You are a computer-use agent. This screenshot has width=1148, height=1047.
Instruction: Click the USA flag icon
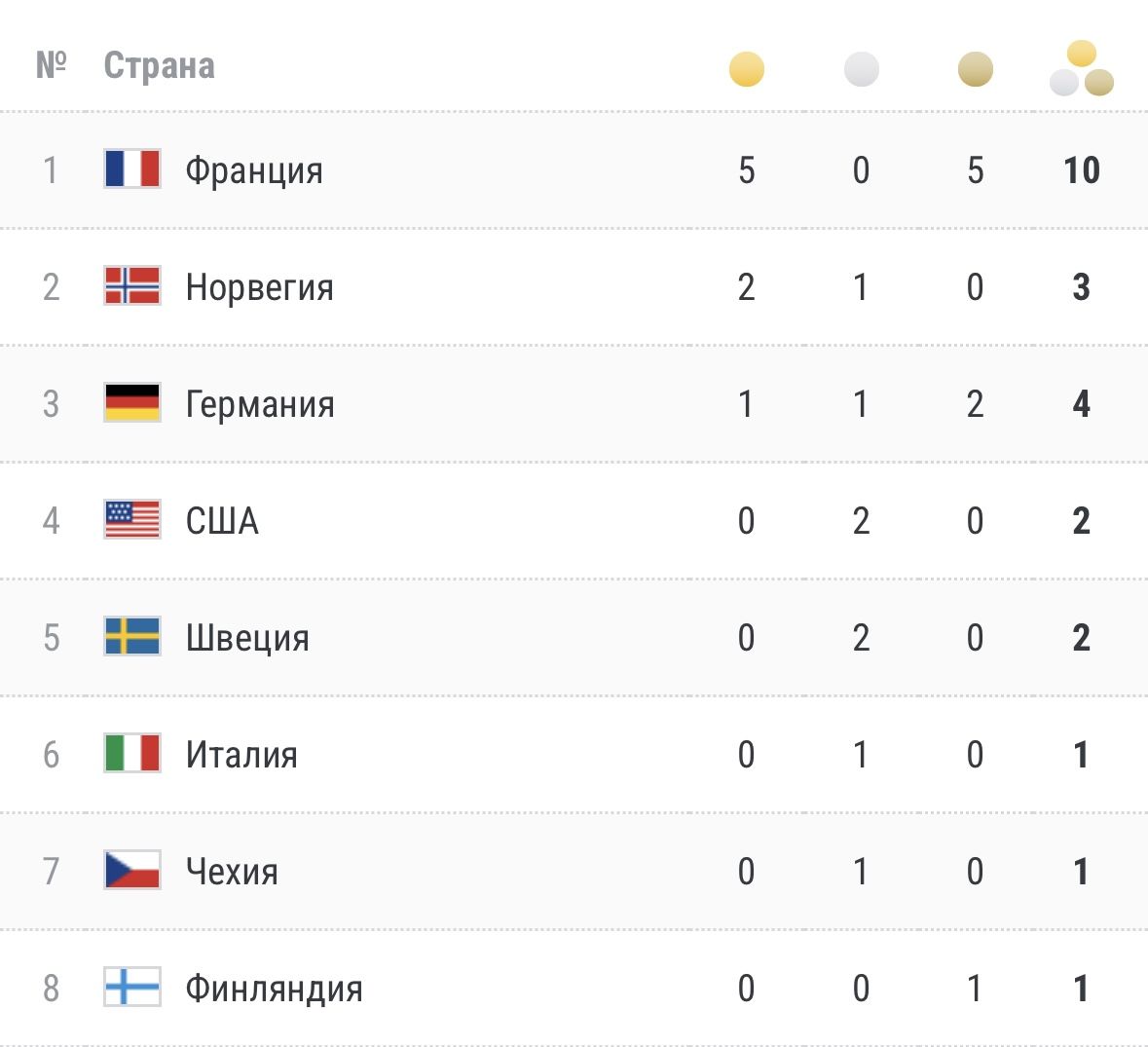132,519
